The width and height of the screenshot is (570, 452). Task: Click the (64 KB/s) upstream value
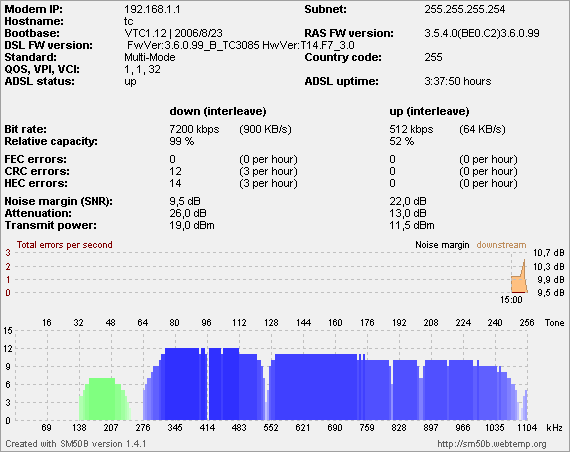pyautogui.click(x=482, y=129)
